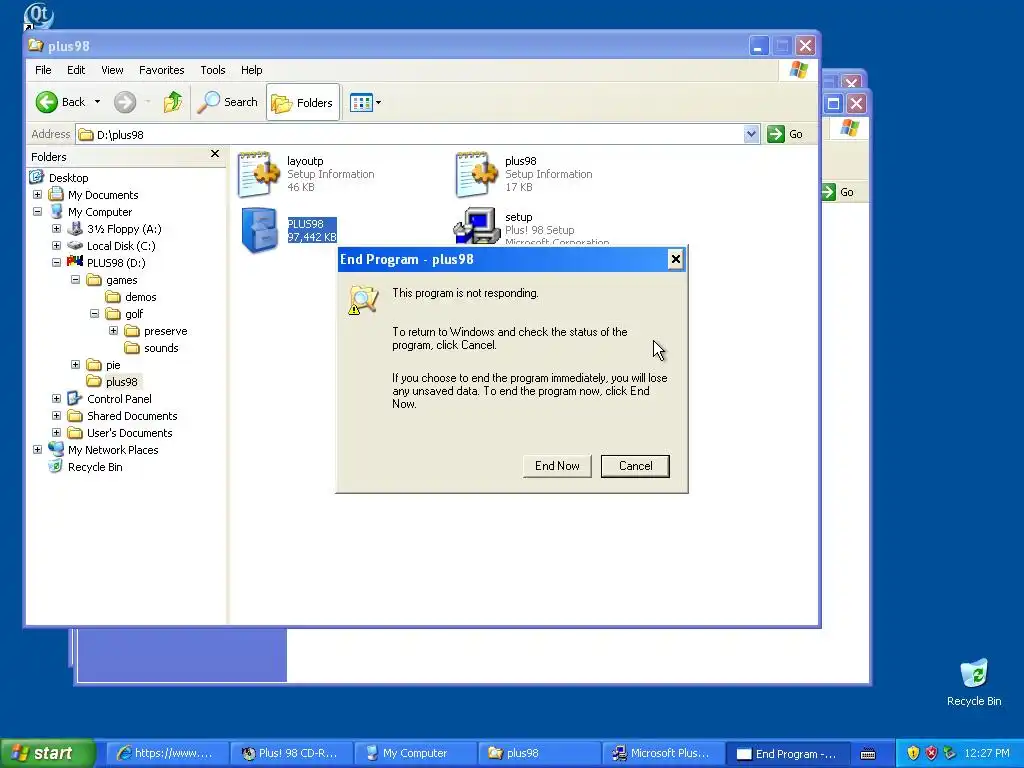Viewport: 1024px width, 768px height.
Task: Expand the preserve folder node
Action: pos(113,330)
